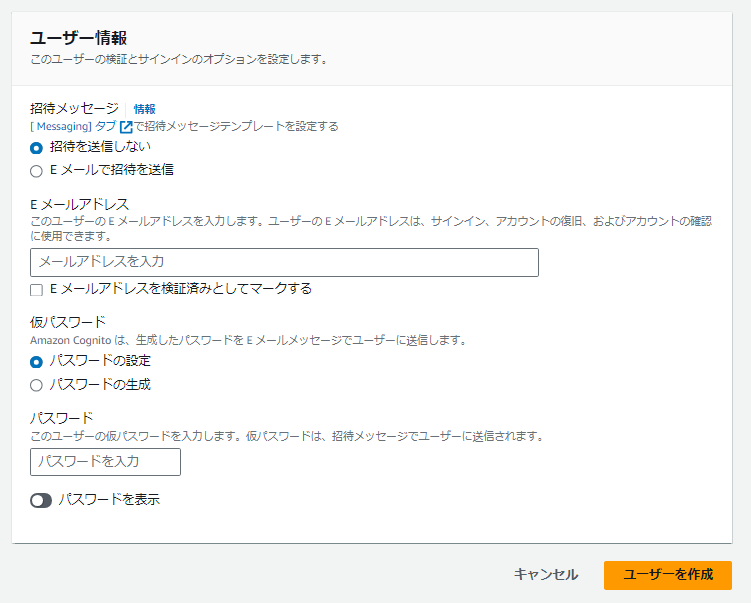The width and height of the screenshot is (751, 603).
Task: Click the external link icon after タブ
Action: pyautogui.click(x=126, y=127)
